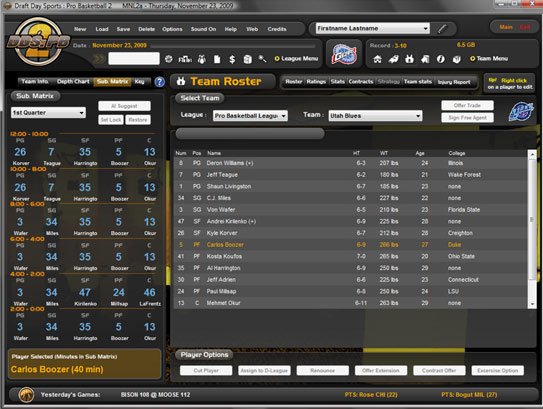
Task: Open the Contracts roster tab
Action: click(360, 82)
